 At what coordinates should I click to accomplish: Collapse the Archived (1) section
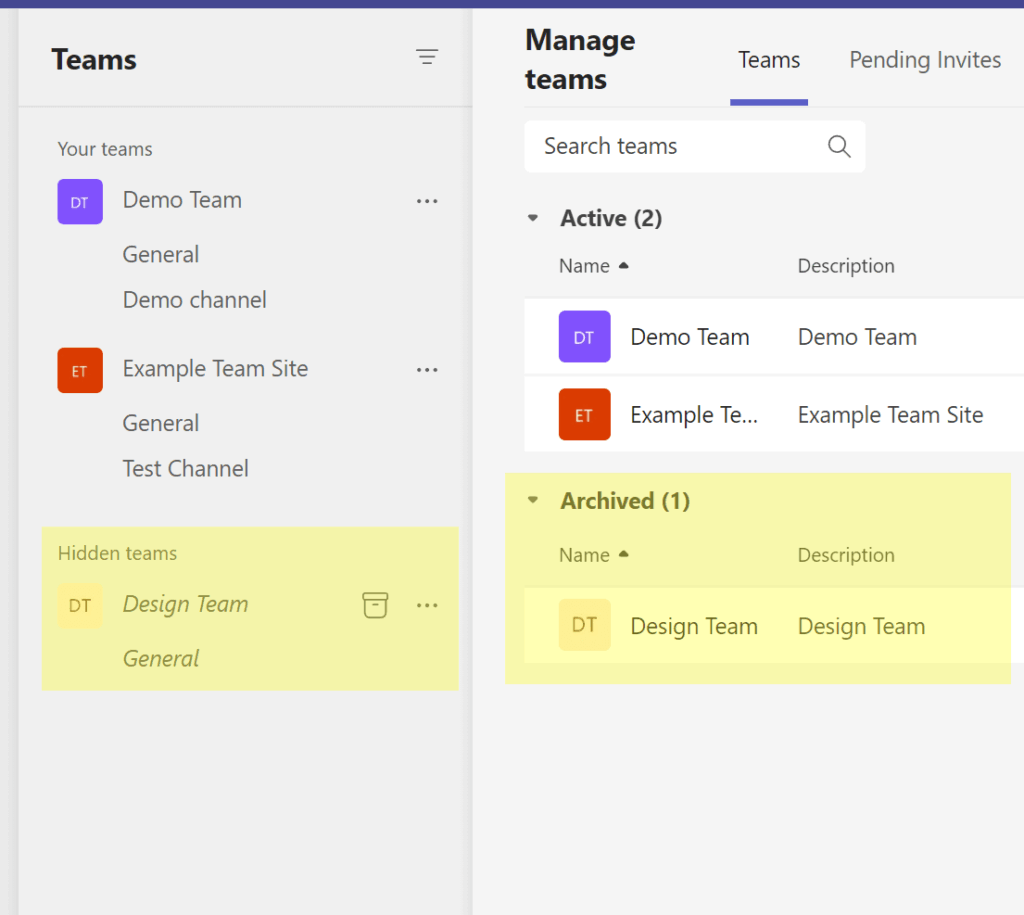click(533, 500)
